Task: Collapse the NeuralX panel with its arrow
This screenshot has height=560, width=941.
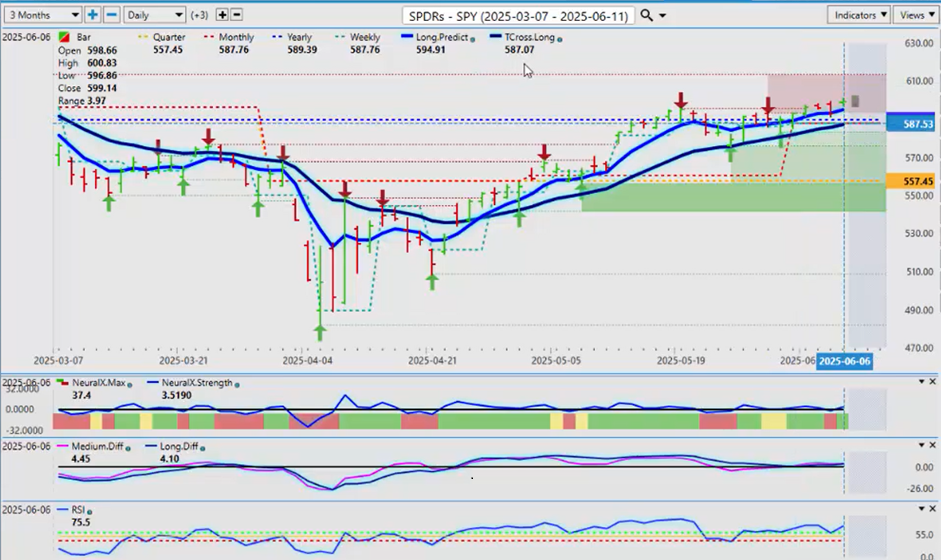Action: pyautogui.click(x=922, y=382)
